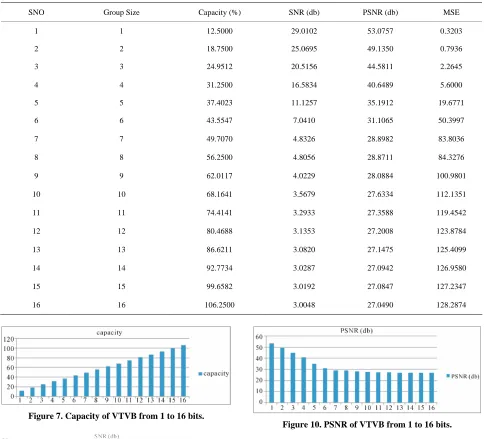Click the 'MSE' column header
The height and width of the screenshot is (439, 484).
tap(451, 12)
